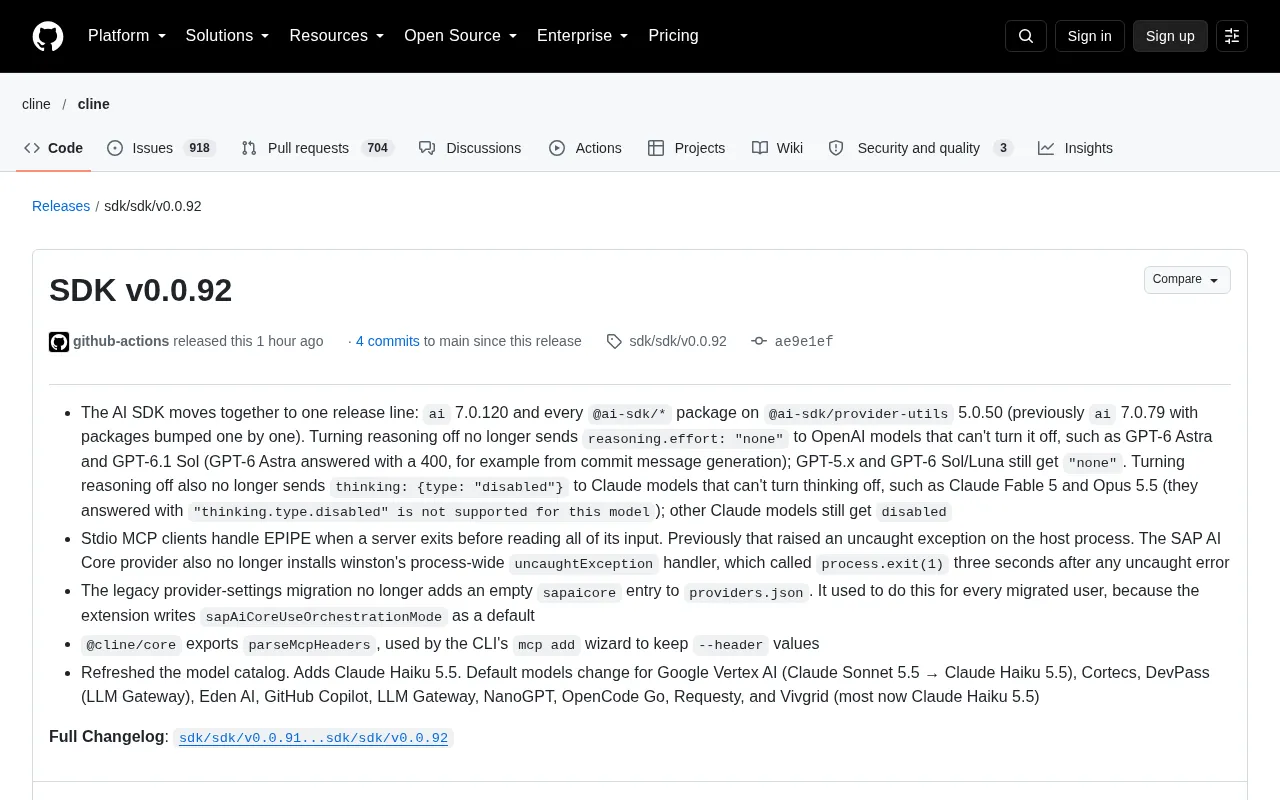Open the cline owner link
The width and height of the screenshot is (1280, 800).
coord(36,104)
